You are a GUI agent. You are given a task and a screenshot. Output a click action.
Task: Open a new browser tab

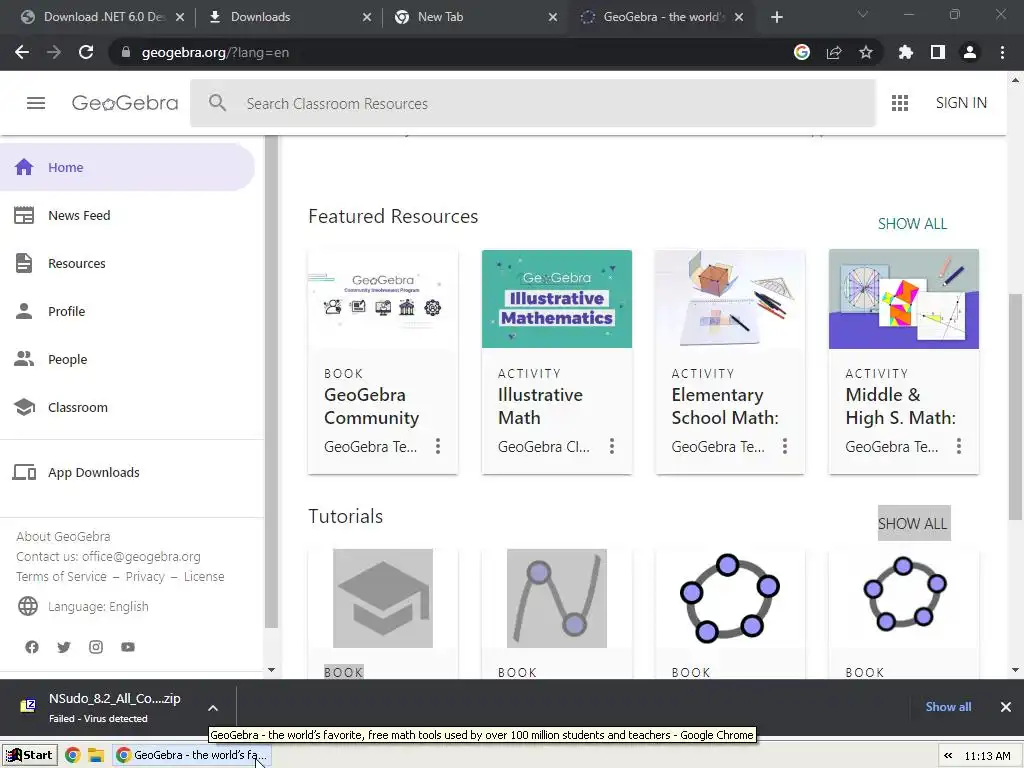pos(776,17)
